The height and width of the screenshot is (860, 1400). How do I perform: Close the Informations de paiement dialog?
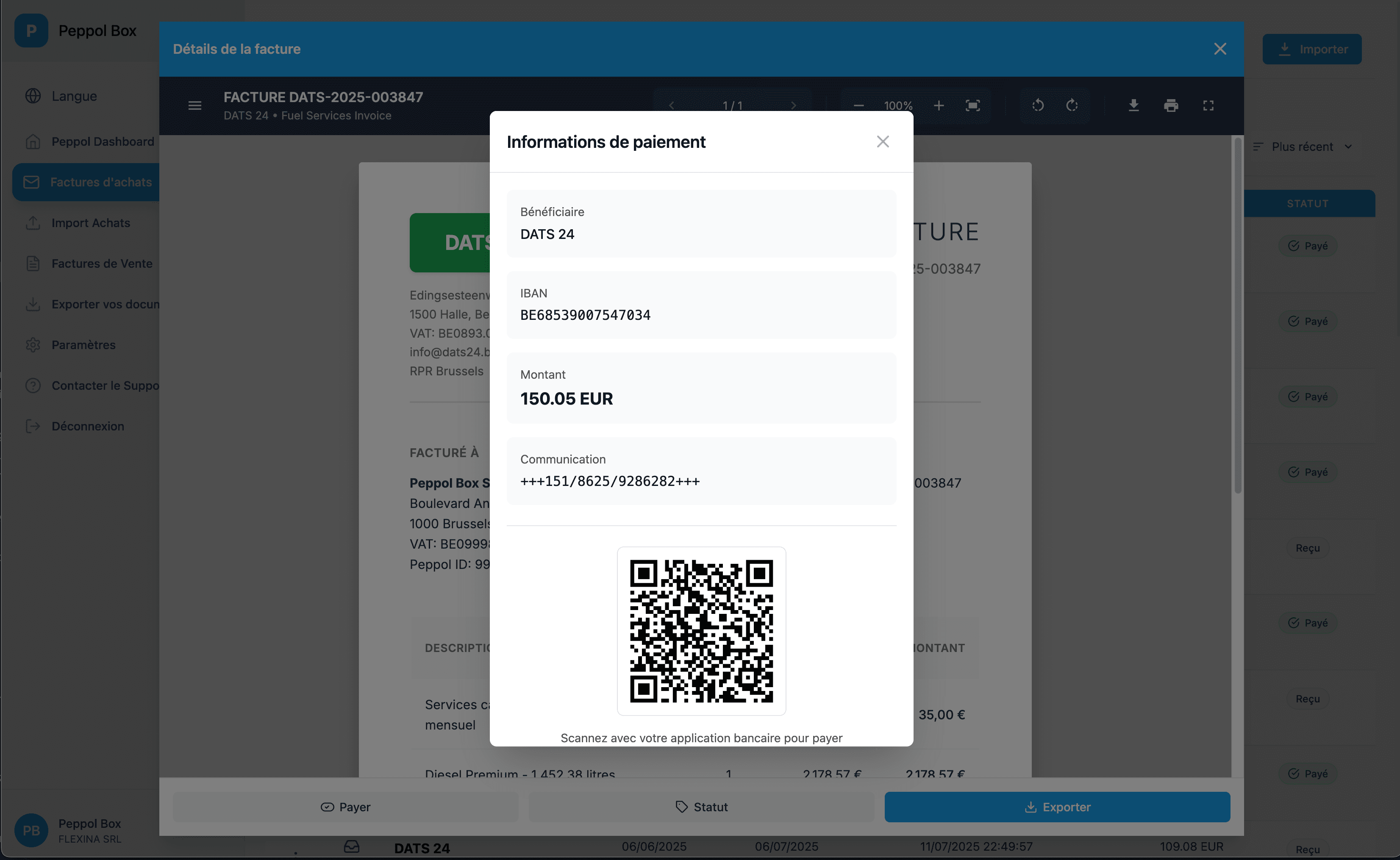pyautogui.click(x=882, y=141)
